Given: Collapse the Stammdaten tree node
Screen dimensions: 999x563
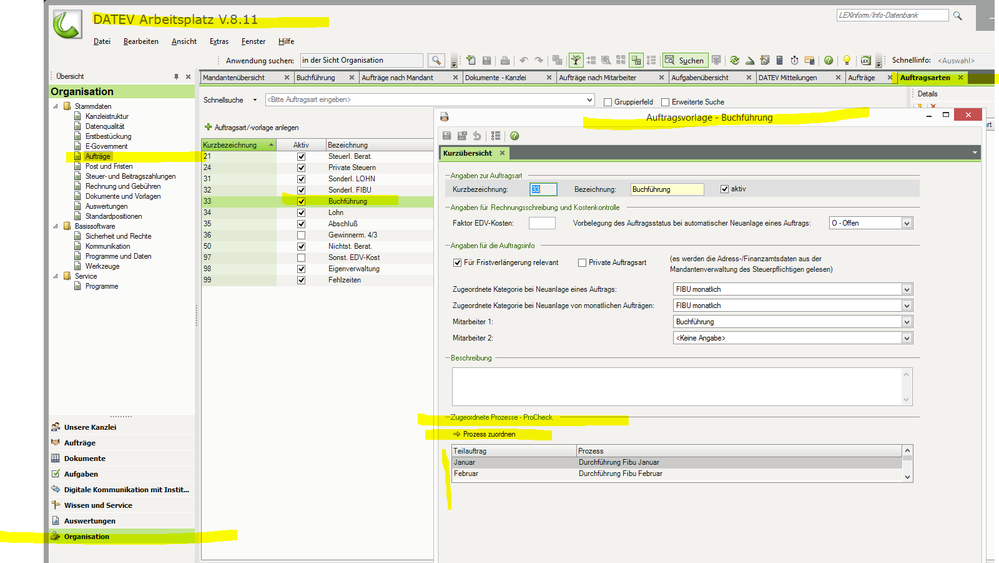Looking at the screenshot, I should point(55,106).
